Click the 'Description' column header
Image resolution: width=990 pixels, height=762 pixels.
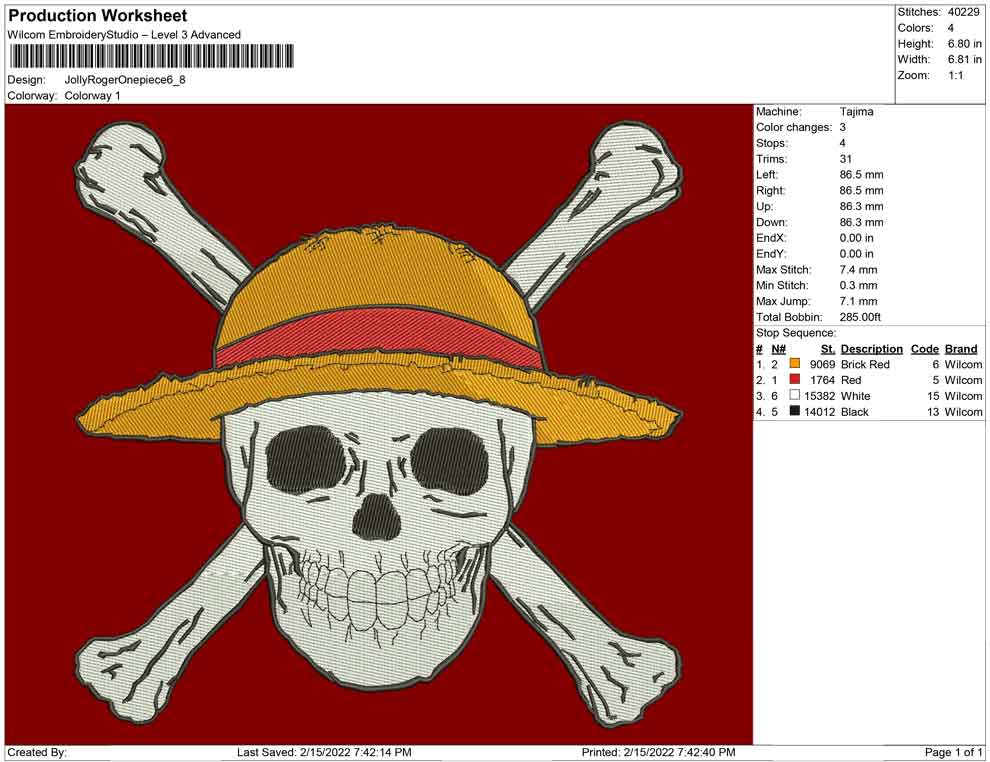[x=872, y=349]
